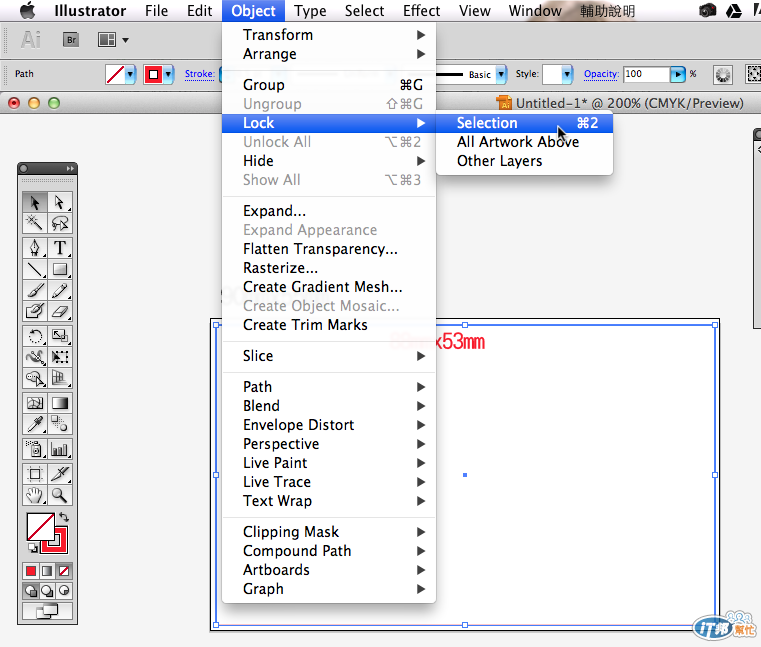Set paint mode to None

64,571
